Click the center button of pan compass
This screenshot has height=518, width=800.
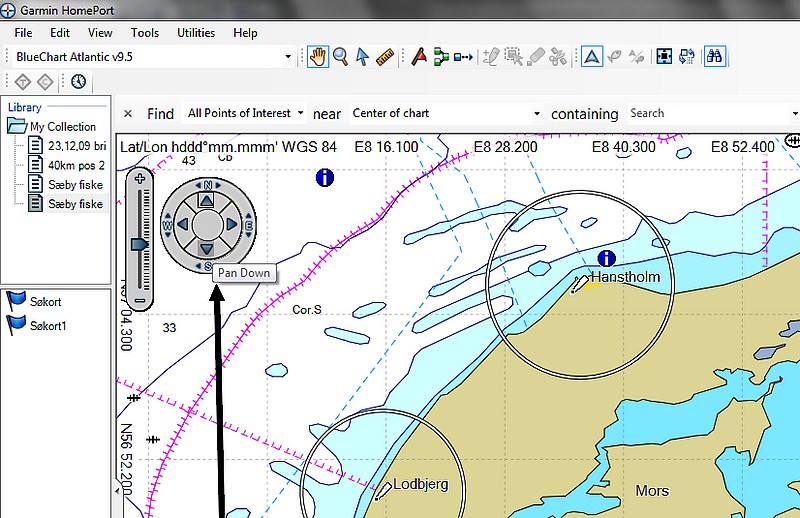tap(207, 225)
